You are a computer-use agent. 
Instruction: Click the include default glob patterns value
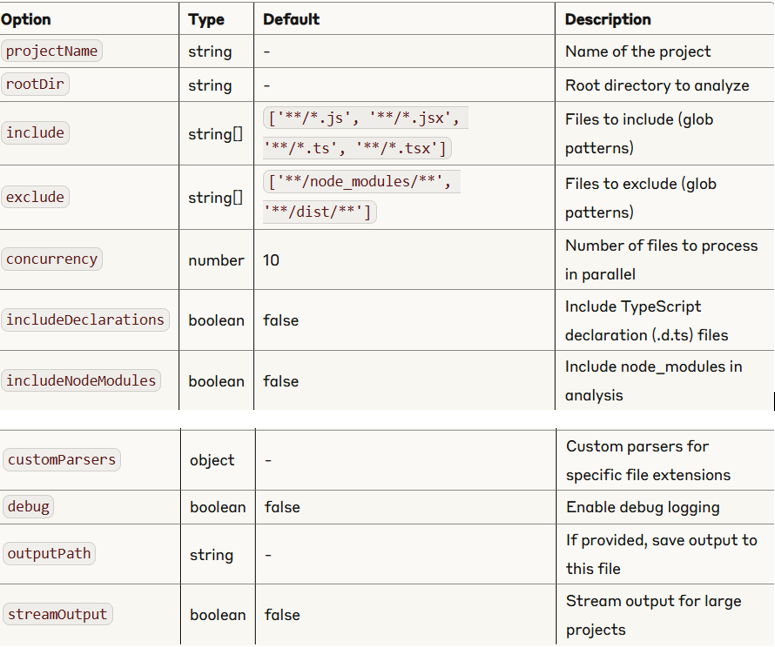click(x=365, y=133)
